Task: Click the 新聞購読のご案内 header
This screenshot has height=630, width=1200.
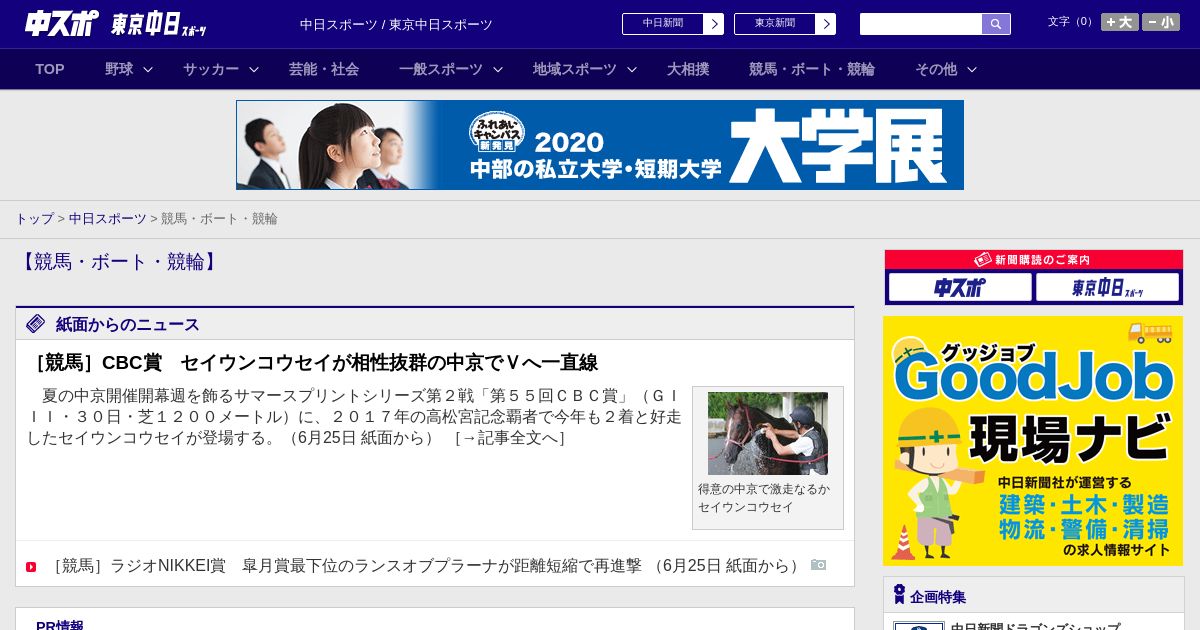Action: pos(1034,259)
